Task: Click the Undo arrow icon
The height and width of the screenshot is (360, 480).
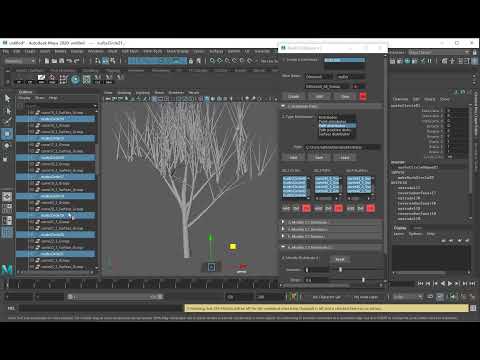Action: pos(69,61)
